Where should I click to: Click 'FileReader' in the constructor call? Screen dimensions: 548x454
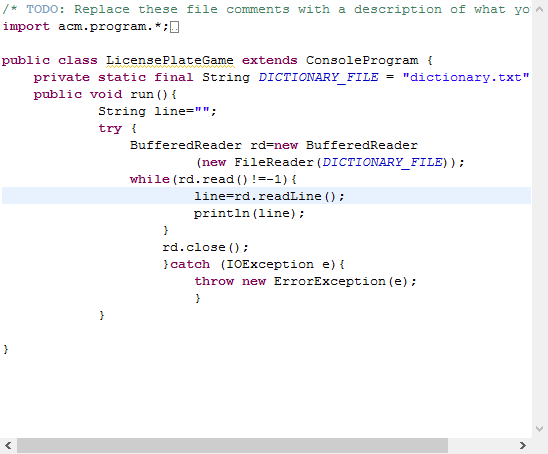pos(274,163)
